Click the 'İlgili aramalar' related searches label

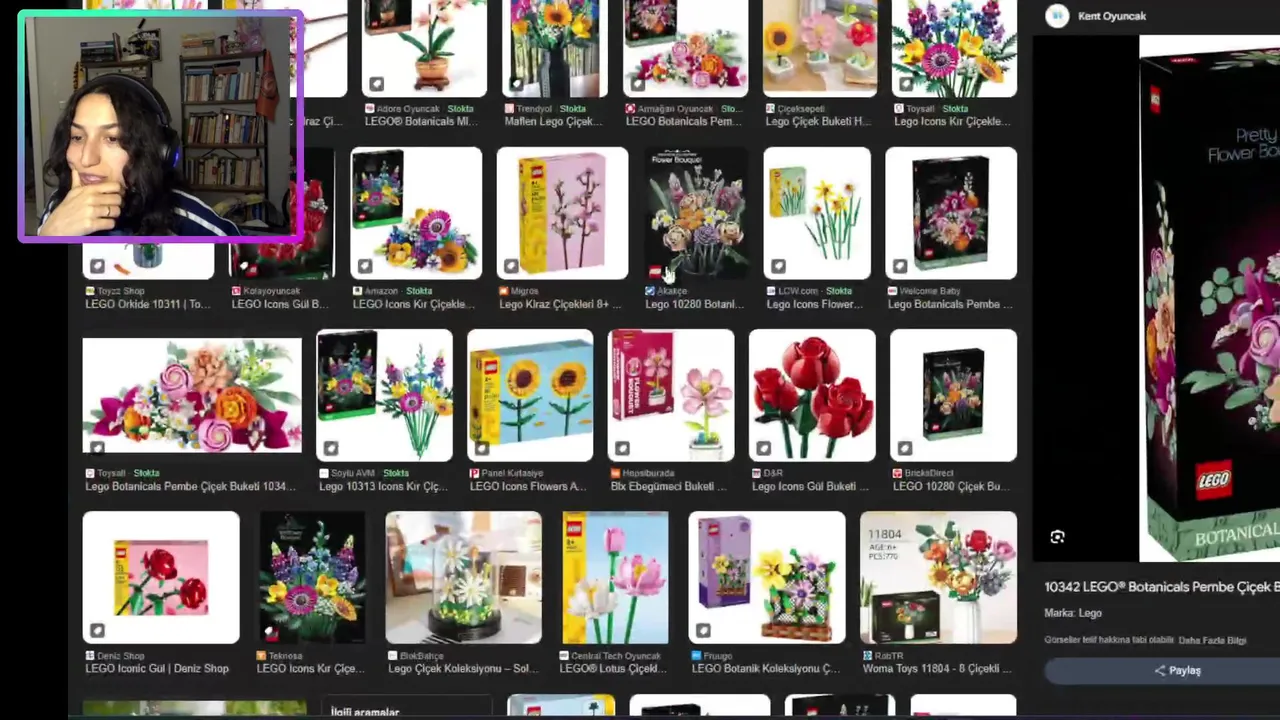tap(365, 712)
